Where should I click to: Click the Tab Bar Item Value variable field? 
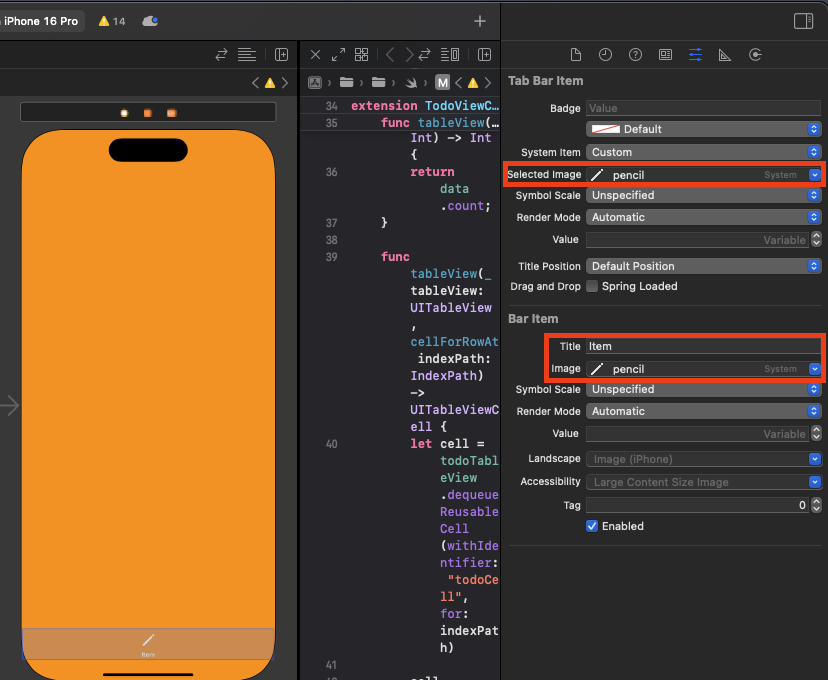[x=697, y=240]
